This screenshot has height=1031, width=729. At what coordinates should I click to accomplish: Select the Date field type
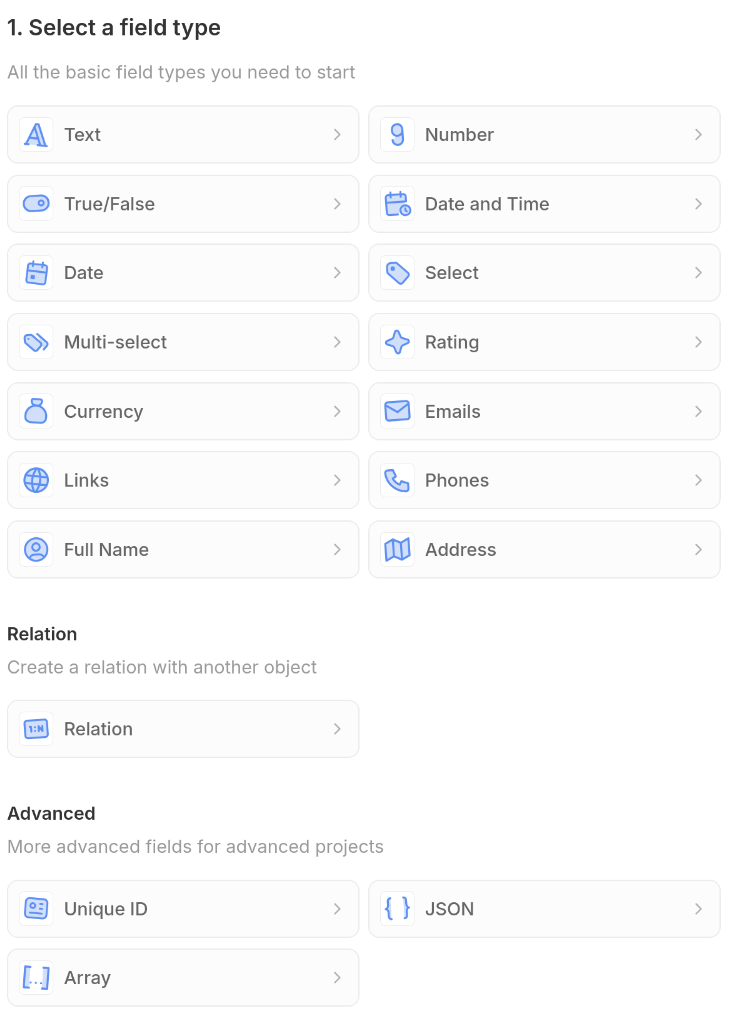point(183,272)
